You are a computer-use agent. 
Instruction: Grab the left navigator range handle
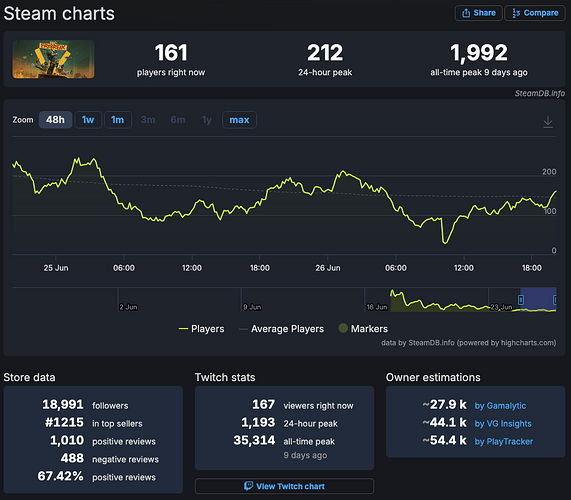(521, 300)
